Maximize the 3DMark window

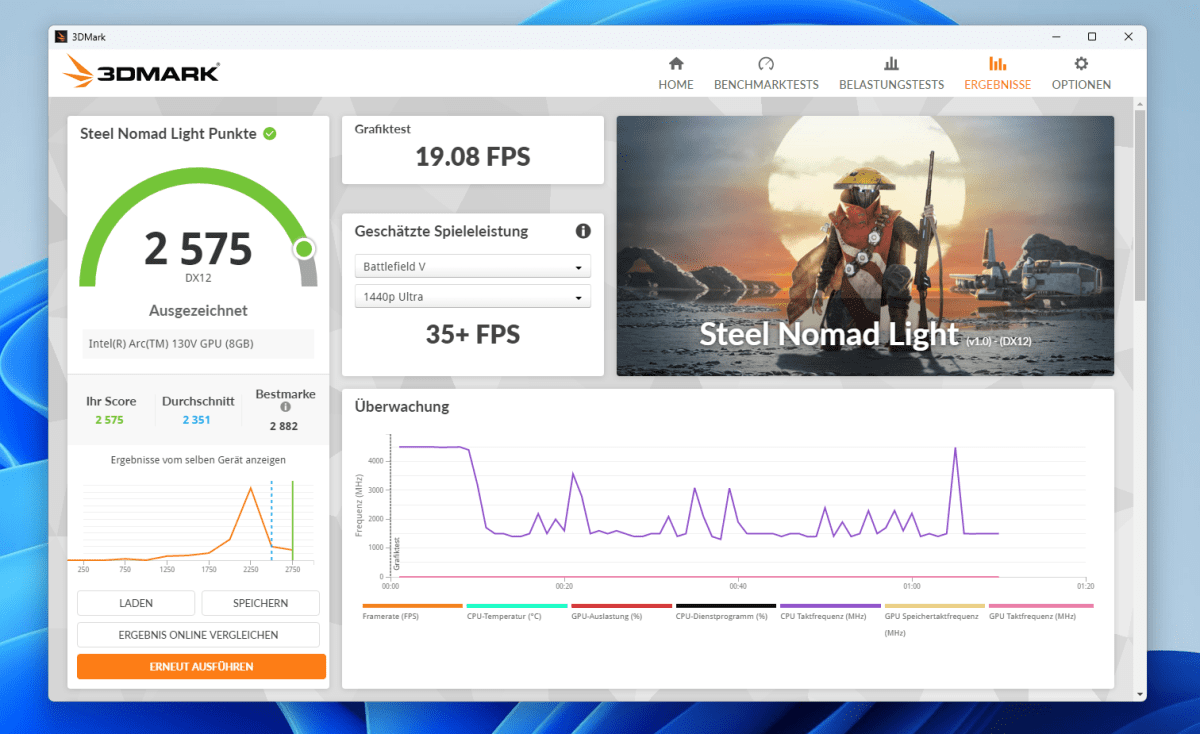point(1092,37)
